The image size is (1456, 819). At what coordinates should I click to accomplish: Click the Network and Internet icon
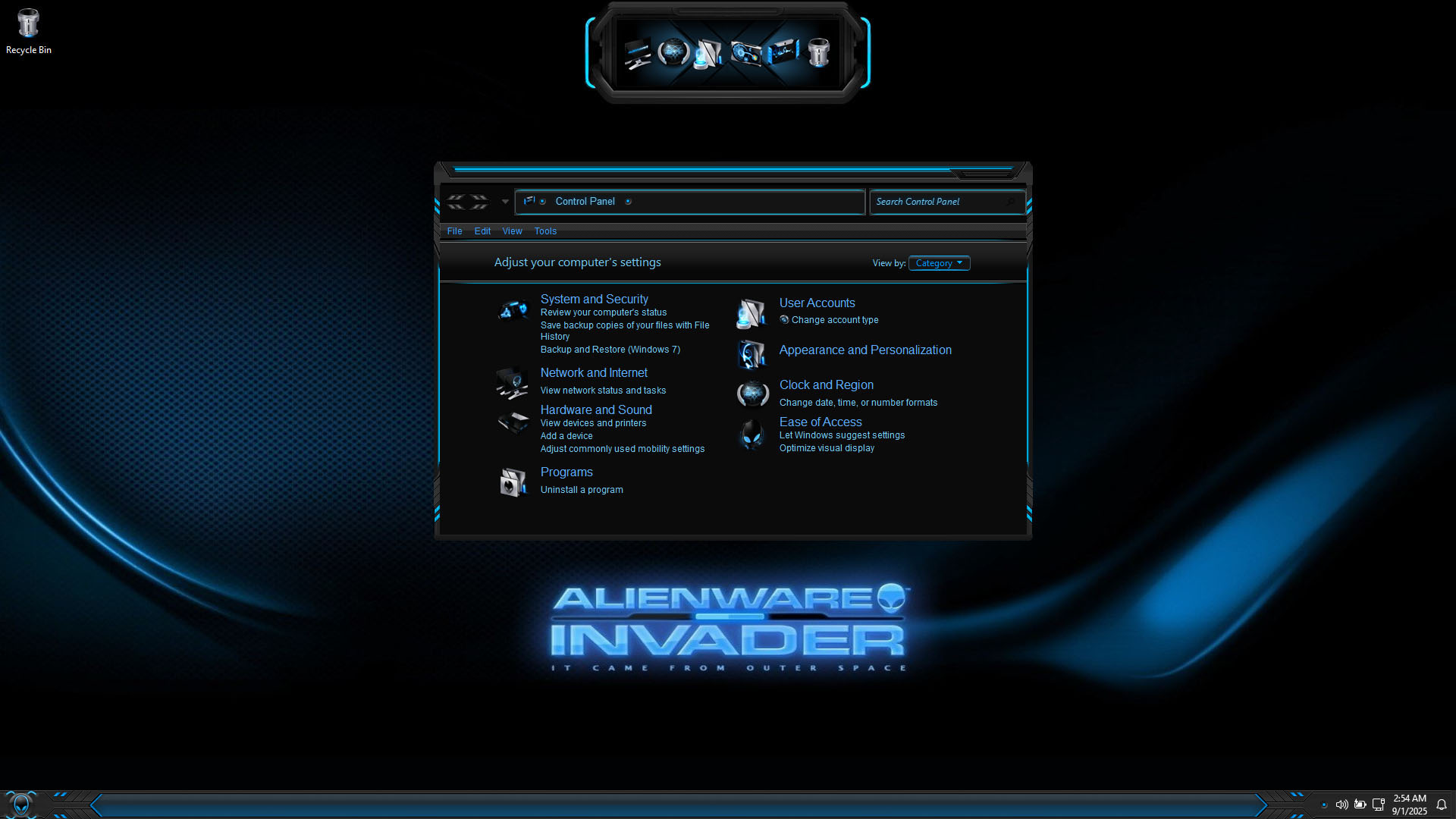tap(513, 382)
